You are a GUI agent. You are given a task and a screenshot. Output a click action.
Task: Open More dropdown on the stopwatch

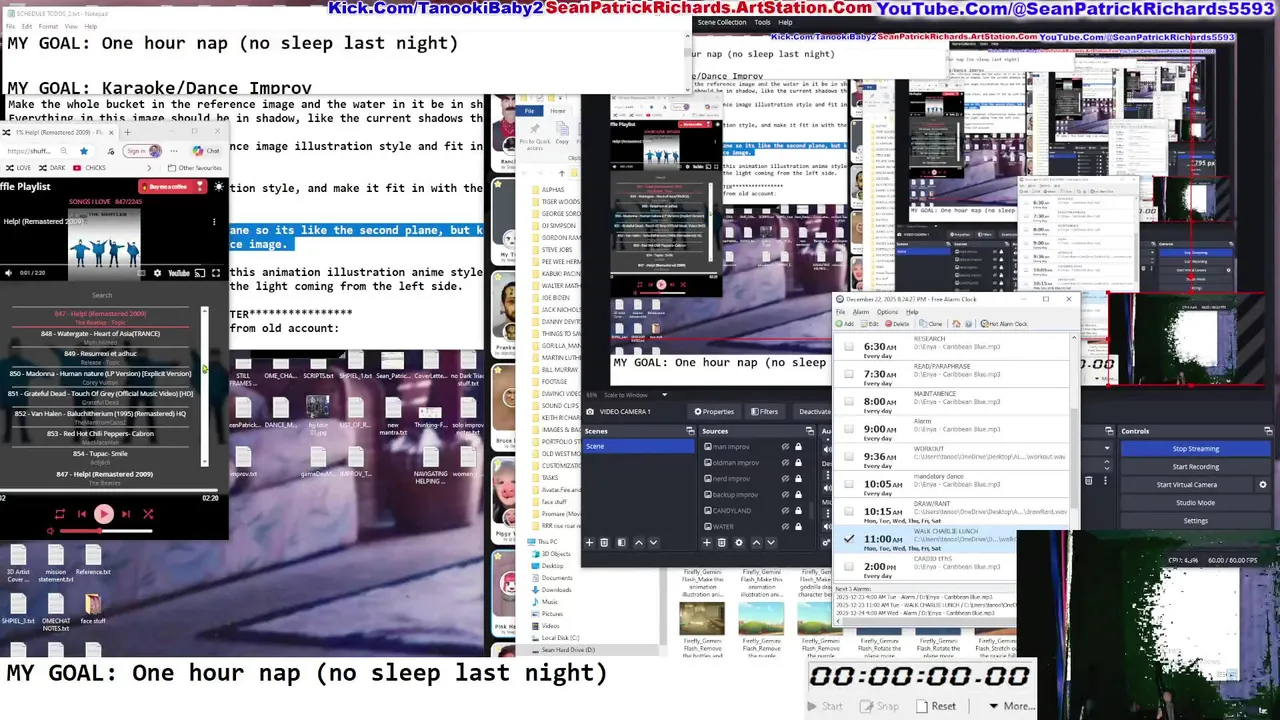point(1012,706)
